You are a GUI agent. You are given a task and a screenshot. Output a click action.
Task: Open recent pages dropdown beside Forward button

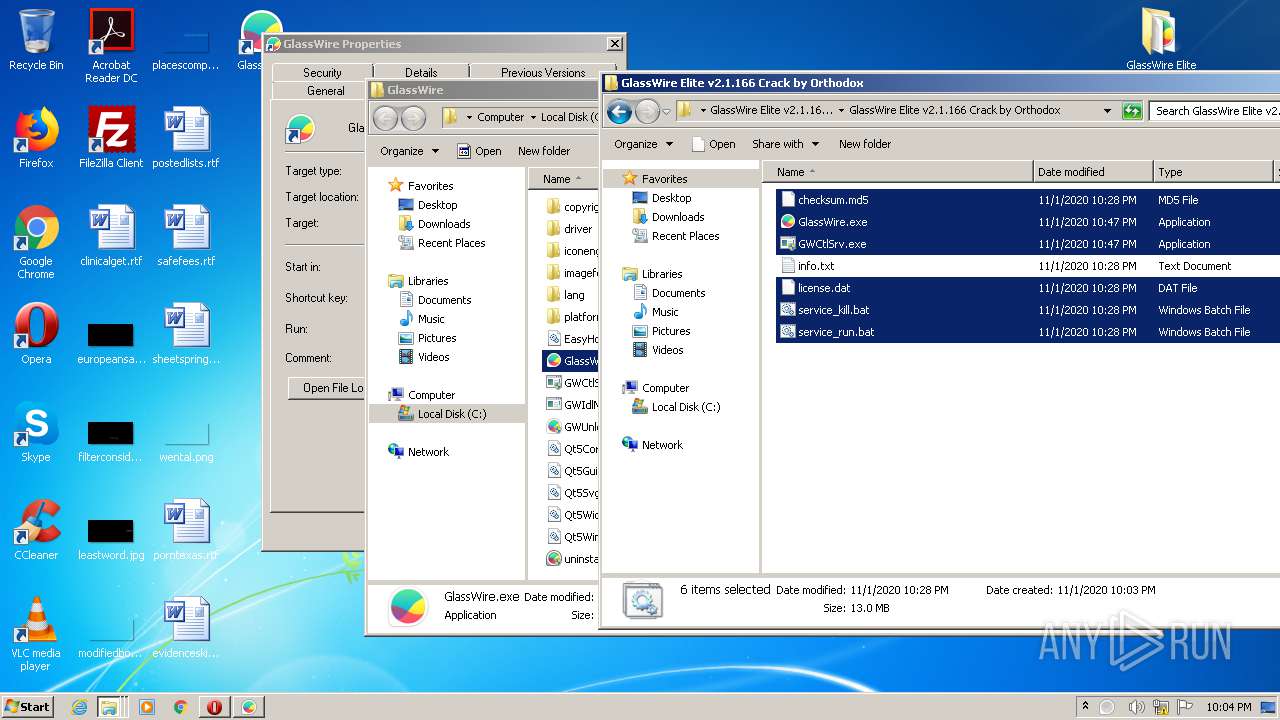(x=666, y=112)
